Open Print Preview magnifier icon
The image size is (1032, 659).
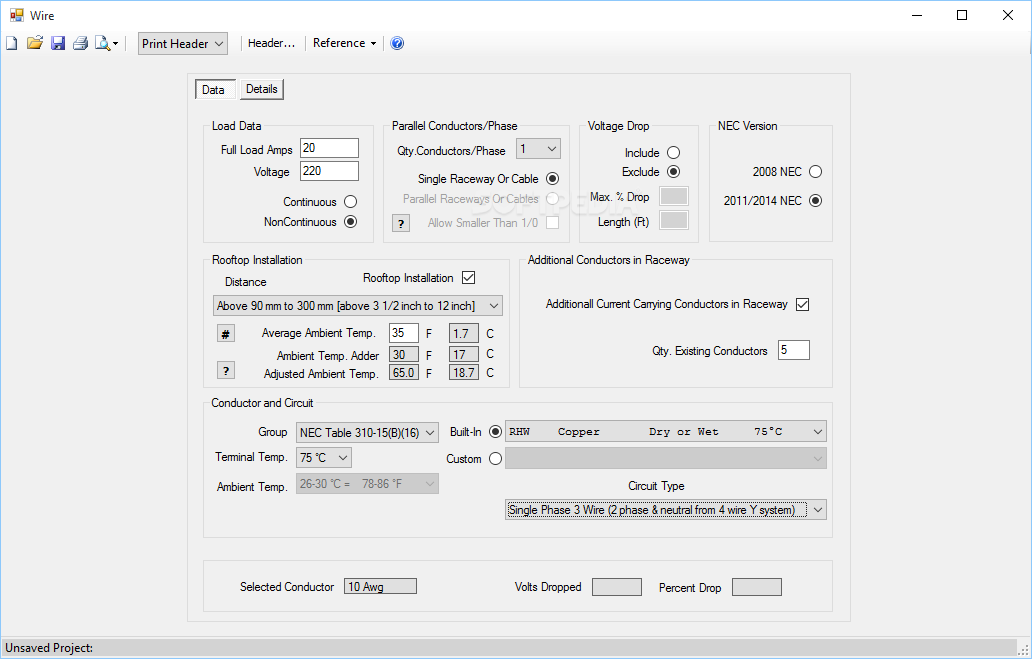pos(102,43)
